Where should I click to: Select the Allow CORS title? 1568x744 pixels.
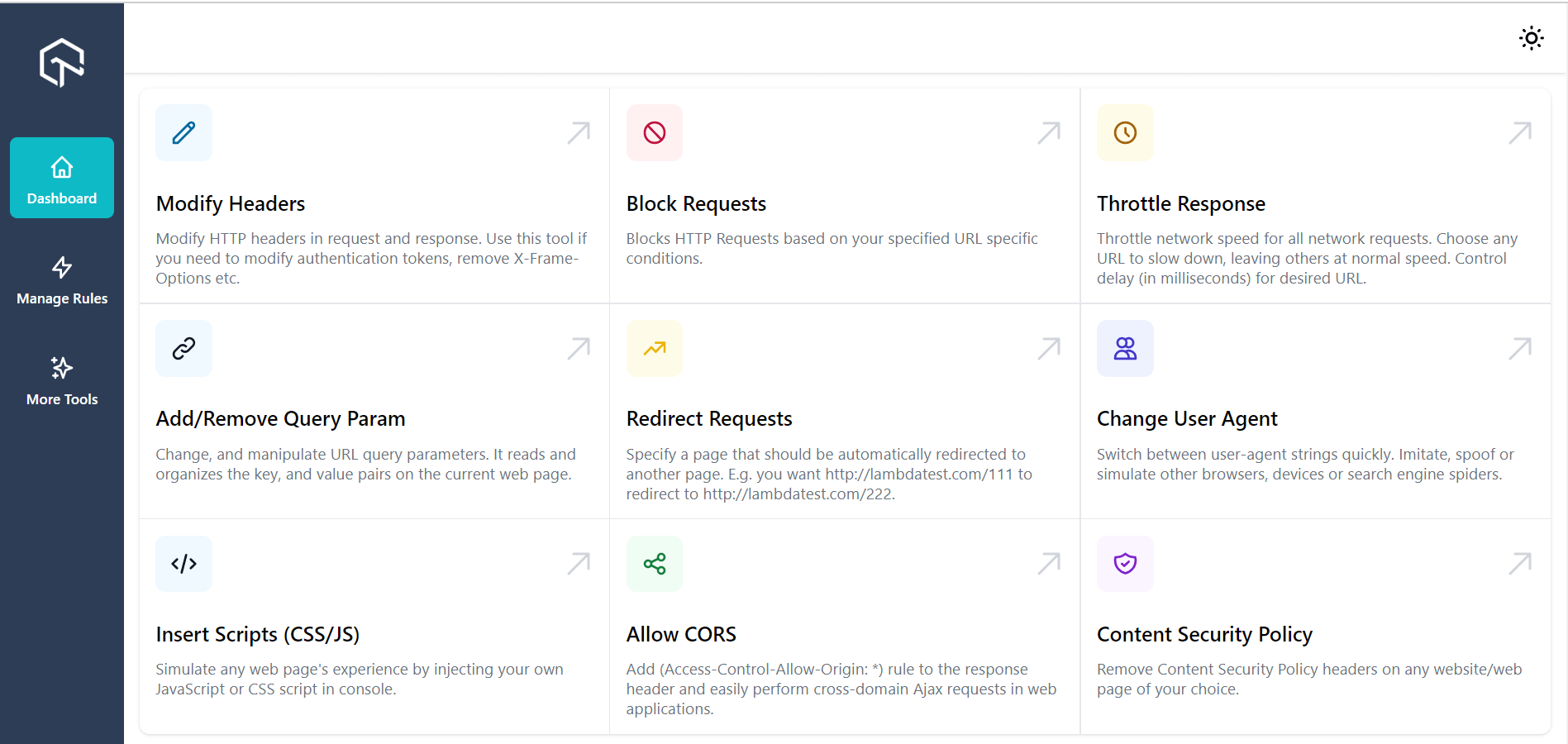pos(681,635)
